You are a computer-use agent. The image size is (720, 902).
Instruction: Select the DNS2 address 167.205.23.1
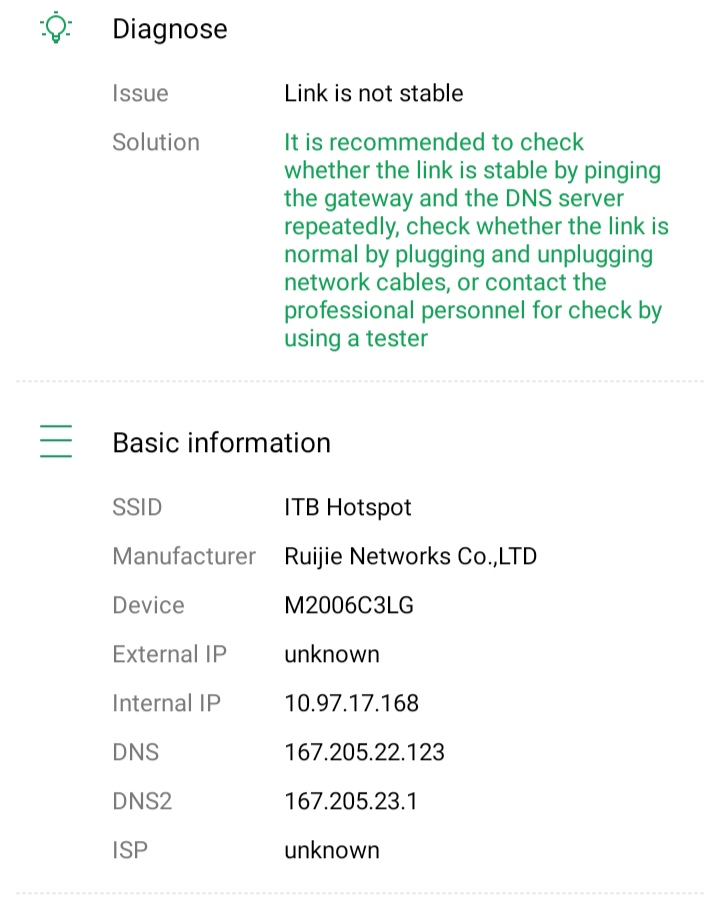point(351,801)
